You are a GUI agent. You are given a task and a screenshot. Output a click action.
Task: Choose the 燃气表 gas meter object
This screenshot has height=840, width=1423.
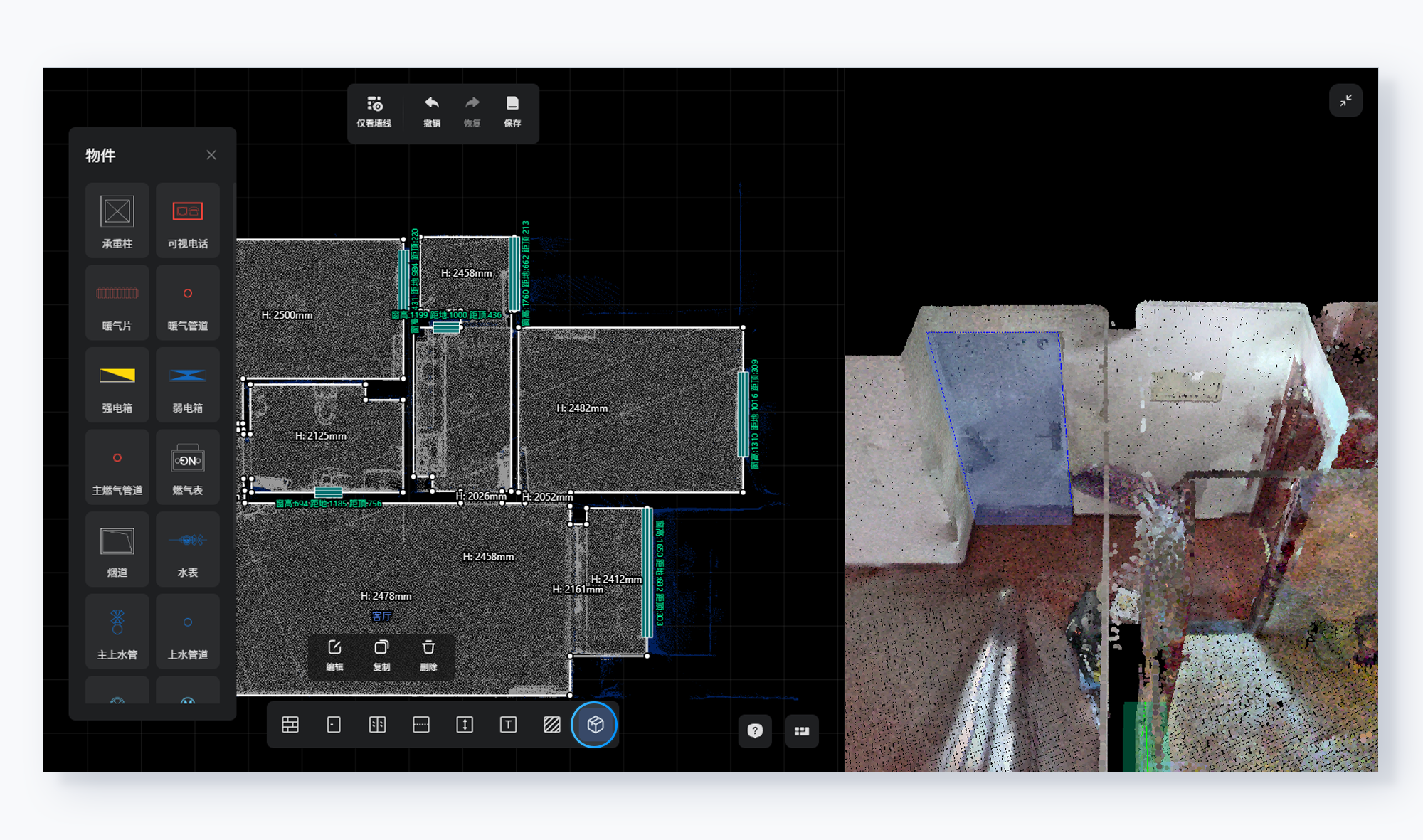click(x=188, y=467)
